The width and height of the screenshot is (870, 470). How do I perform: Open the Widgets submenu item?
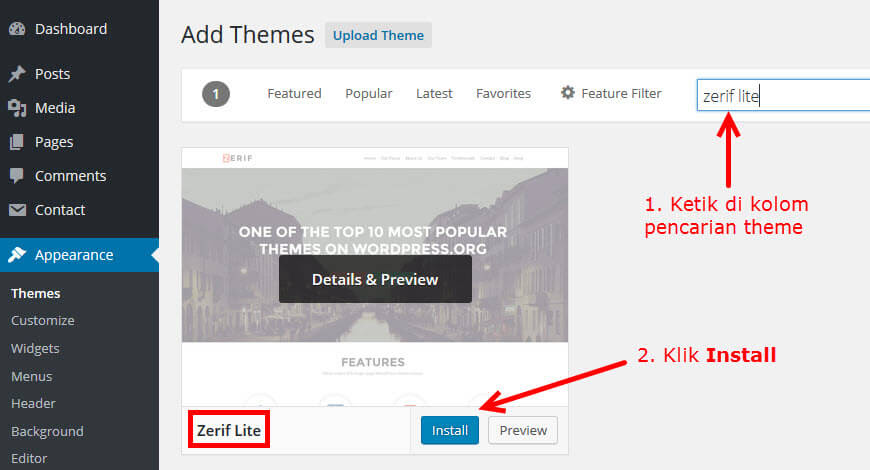coord(35,348)
